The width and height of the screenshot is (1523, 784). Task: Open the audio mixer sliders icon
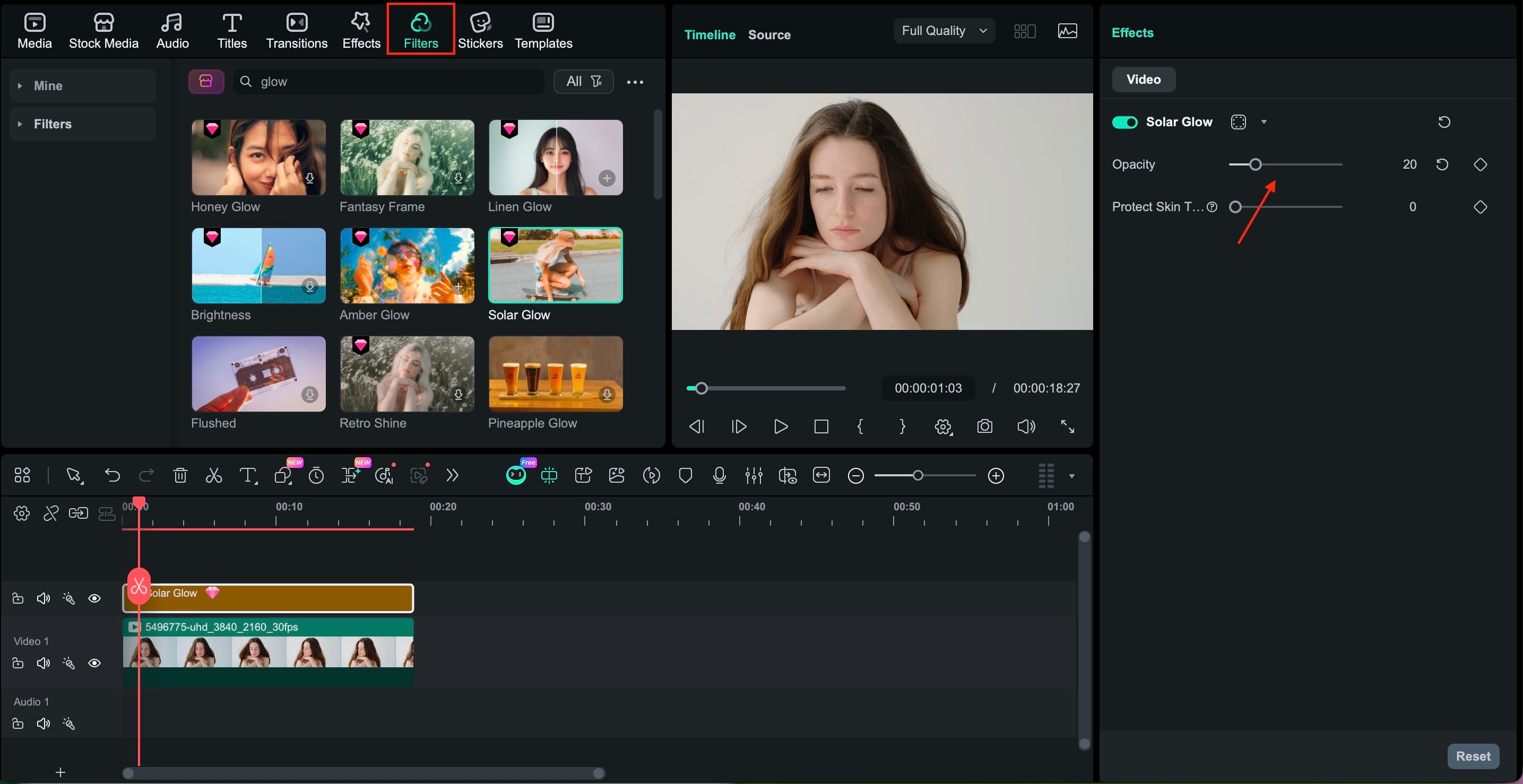(753, 475)
